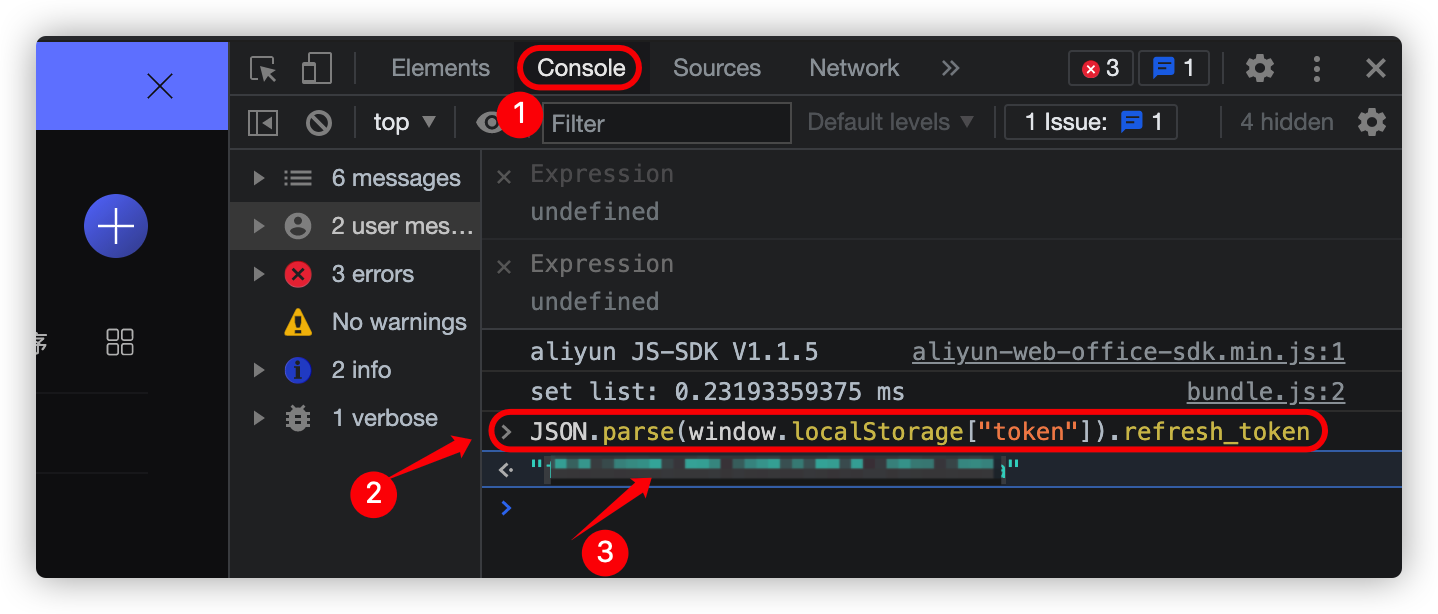The height and width of the screenshot is (614, 1438).
Task: Click the blue messages count badge
Action: coord(1173,68)
